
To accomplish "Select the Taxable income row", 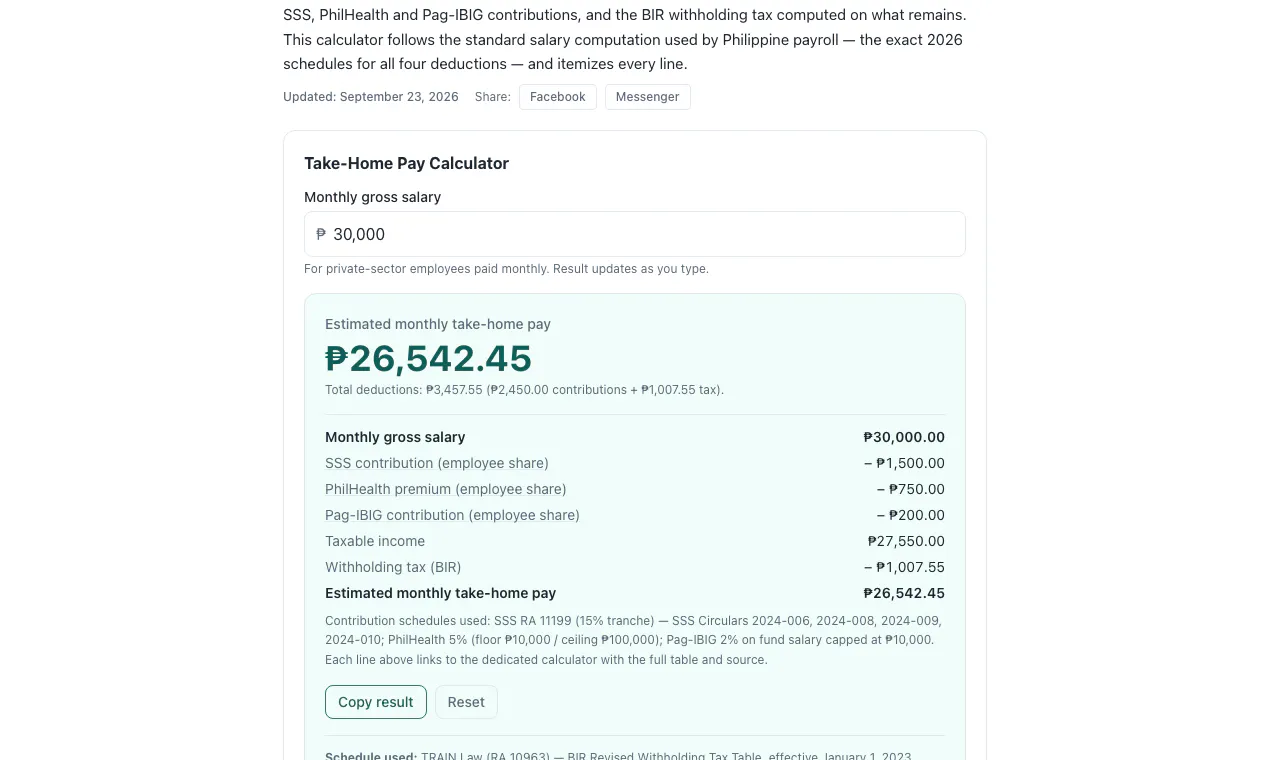I will [635, 541].
